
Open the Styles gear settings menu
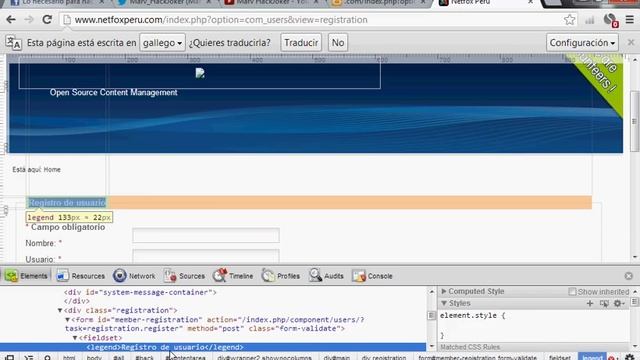click(619, 303)
